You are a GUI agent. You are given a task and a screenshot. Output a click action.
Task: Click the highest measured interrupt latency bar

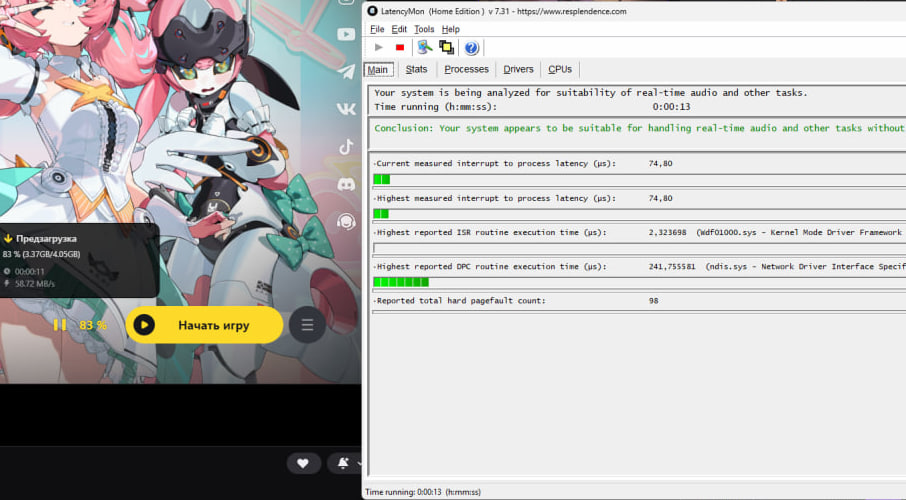pyautogui.click(x=640, y=214)
